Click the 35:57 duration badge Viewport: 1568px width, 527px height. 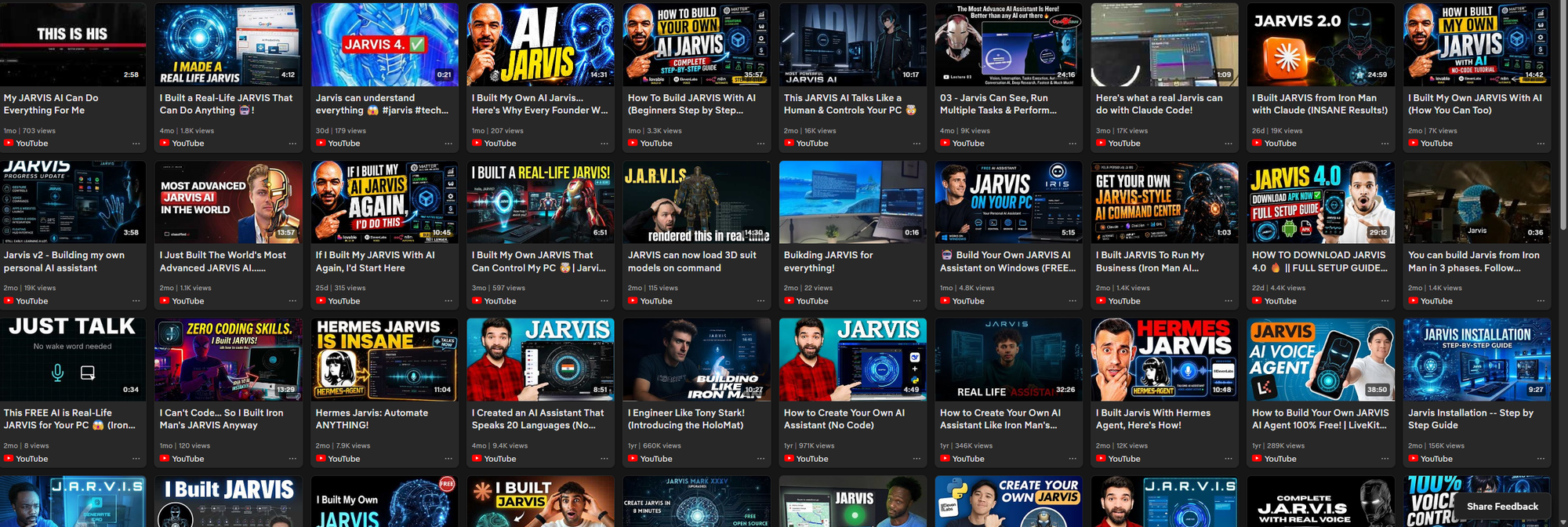(x=753, y=75)
